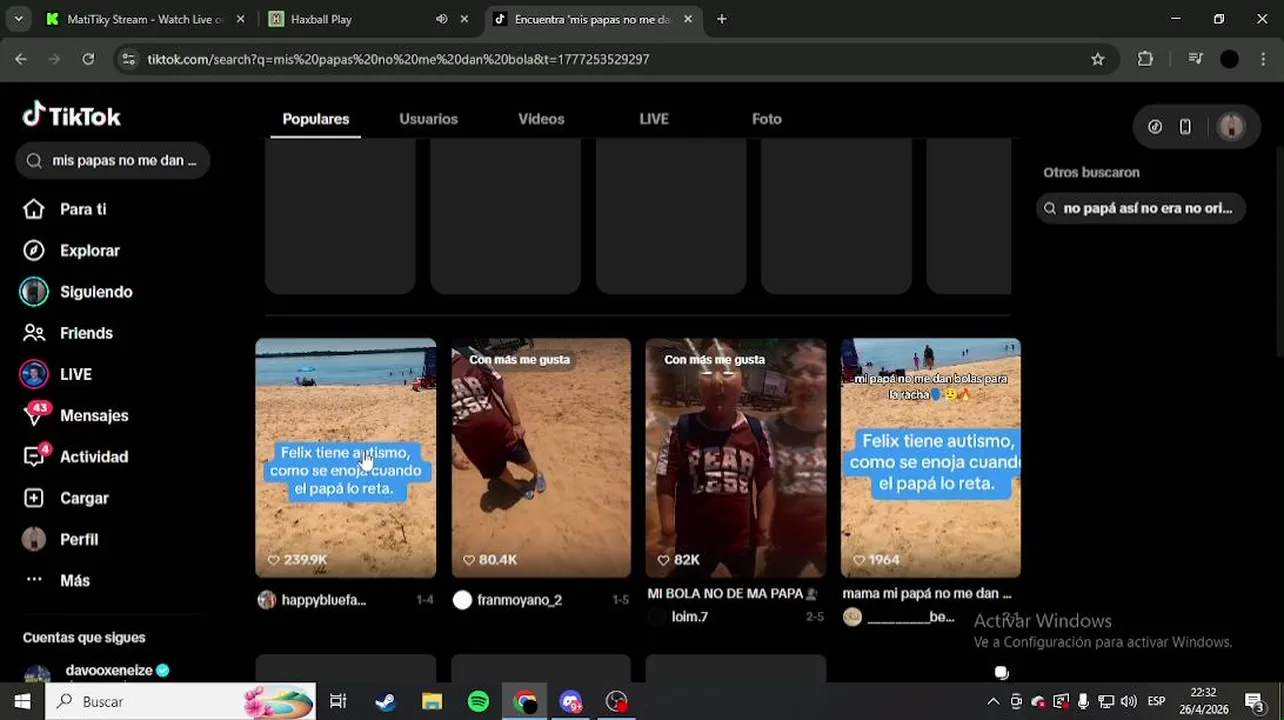This screenshot has height=720, width=1284.
Task: Open video thumbnail with 239.9K likes
Action: point(345,458)
